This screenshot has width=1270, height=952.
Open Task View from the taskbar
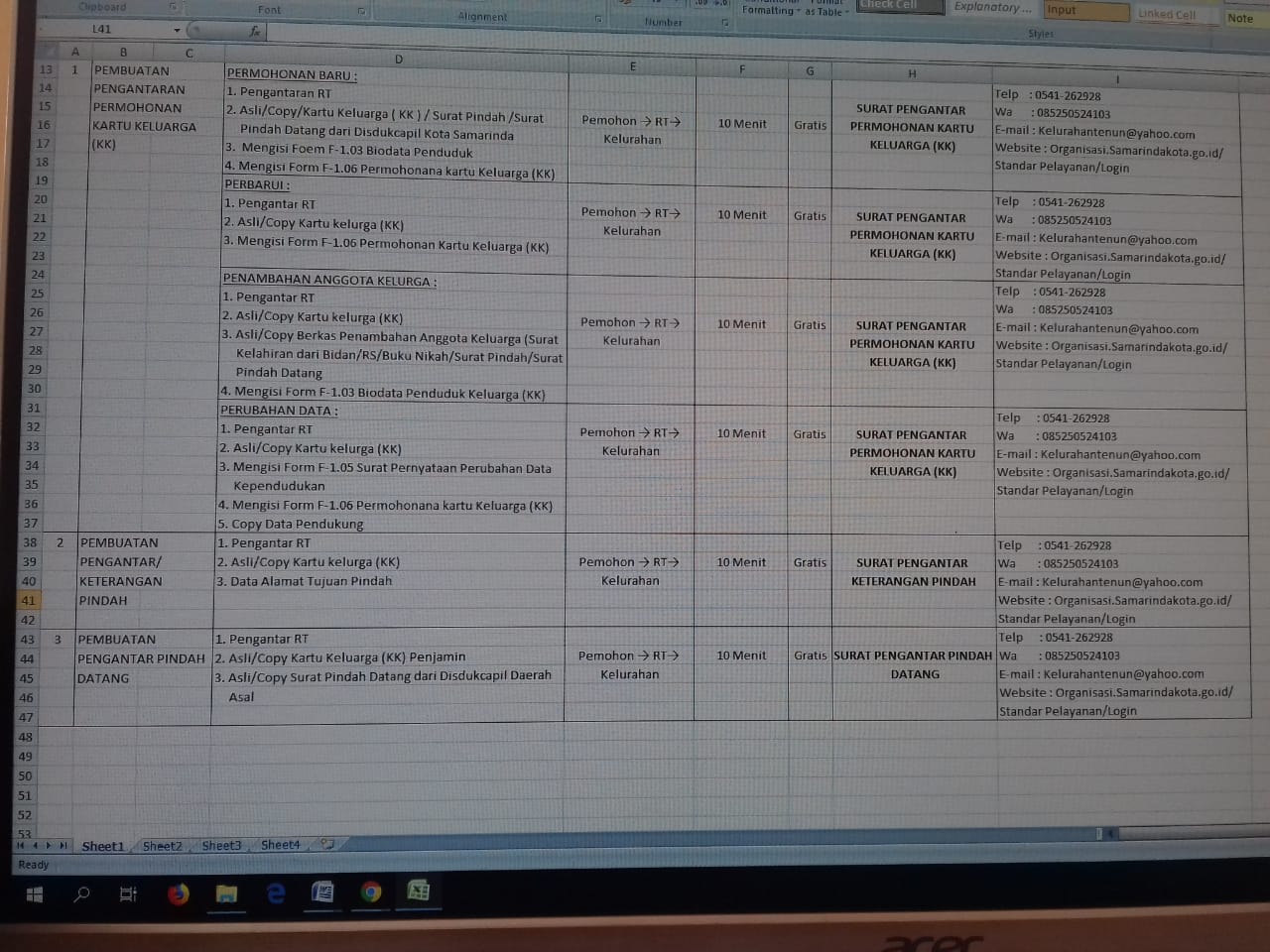[129, 894]
